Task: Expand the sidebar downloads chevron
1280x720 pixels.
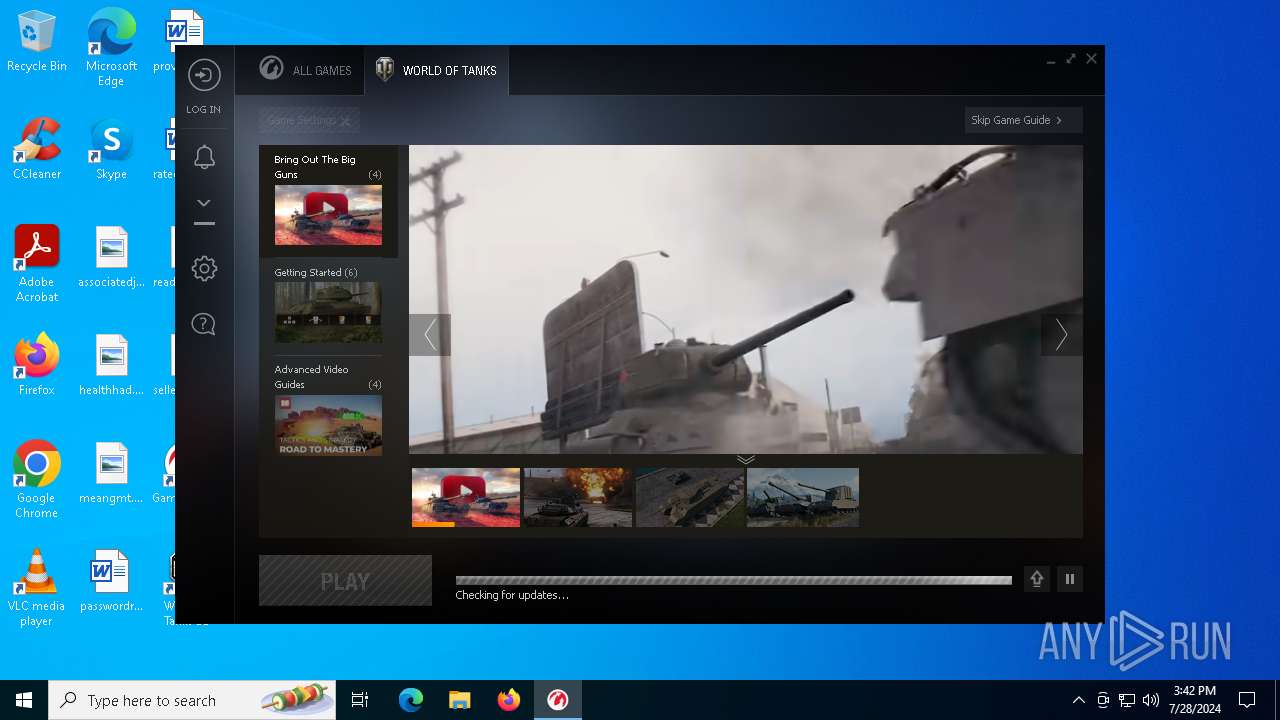Action: (x=204, y=202)
